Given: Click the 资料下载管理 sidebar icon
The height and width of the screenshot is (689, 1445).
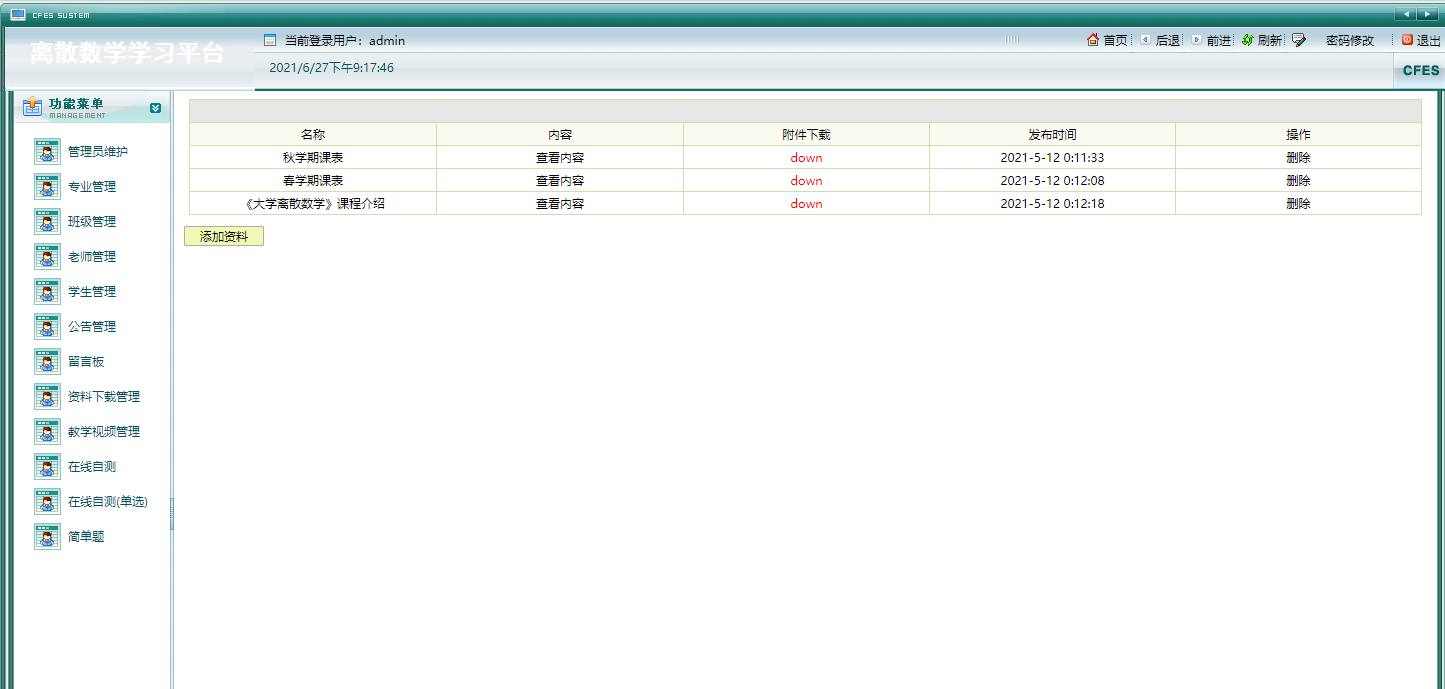Looking at the screenshot, I should coord(47,397).
